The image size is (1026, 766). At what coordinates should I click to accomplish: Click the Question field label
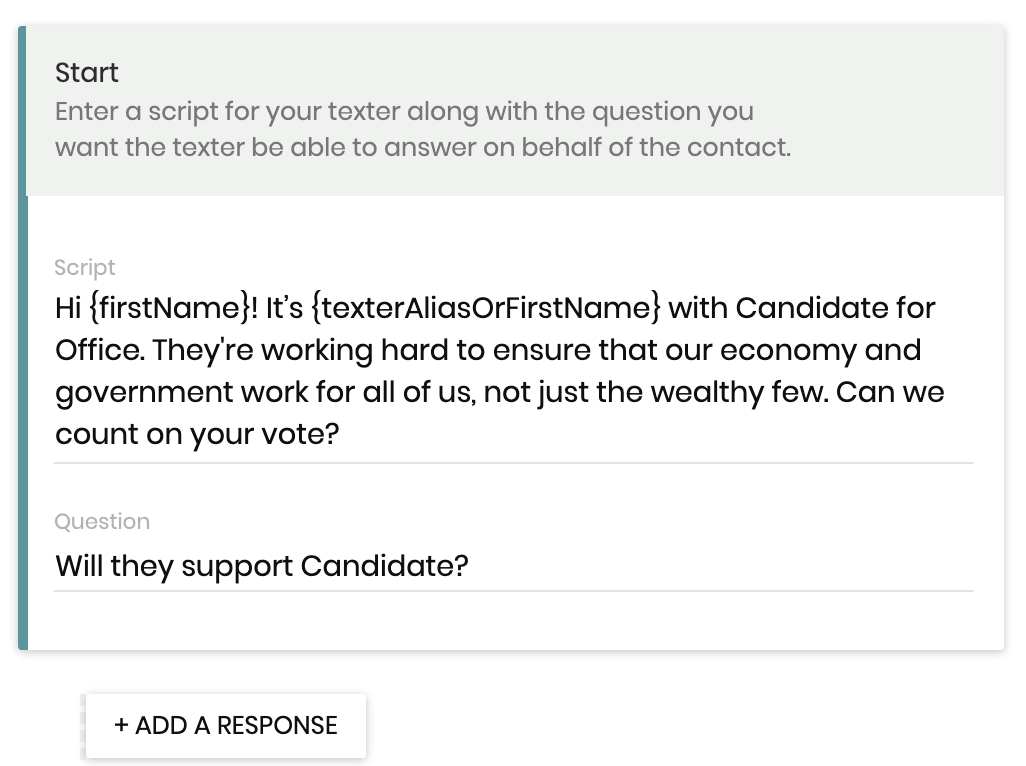point(102,521)
